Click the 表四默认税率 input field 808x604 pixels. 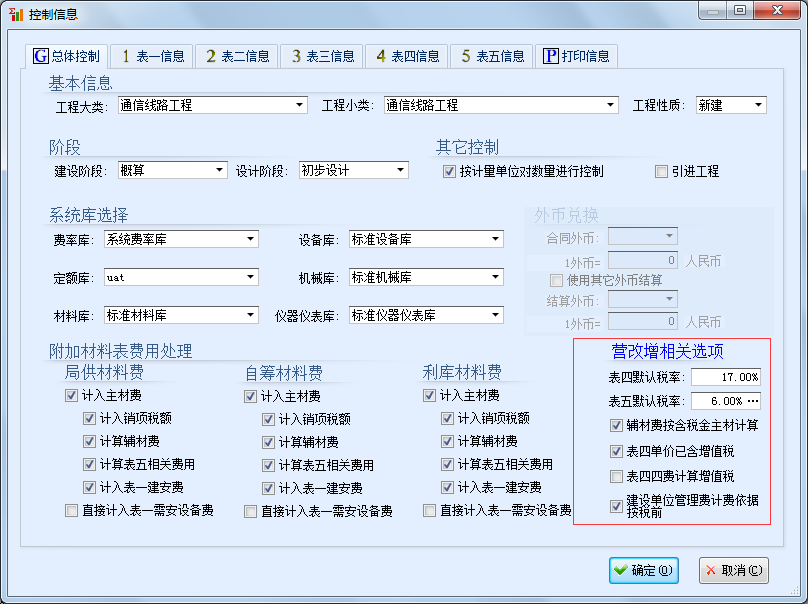tap(725, 377)
